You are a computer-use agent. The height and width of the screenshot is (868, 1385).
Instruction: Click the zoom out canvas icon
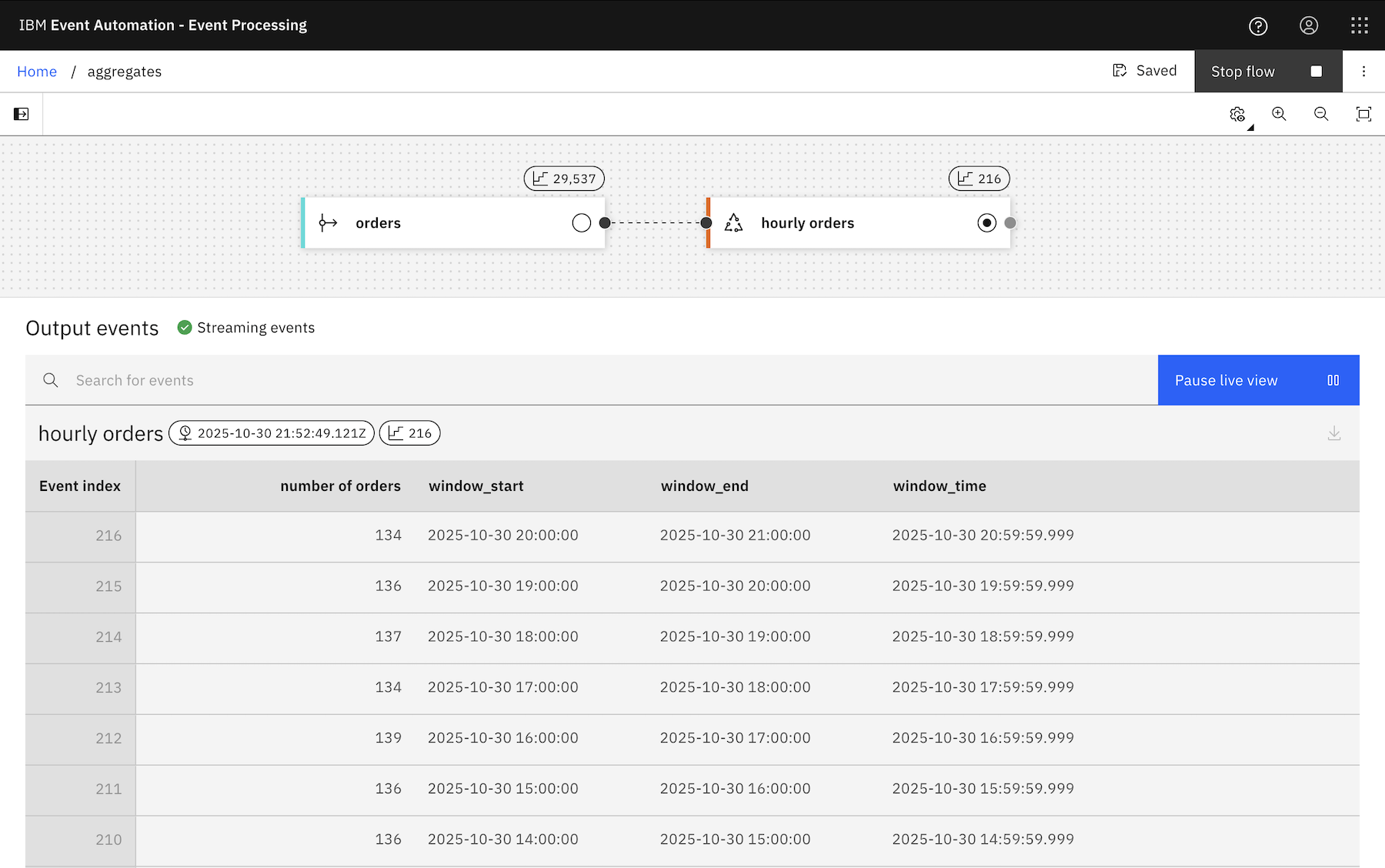(1321, 114)
